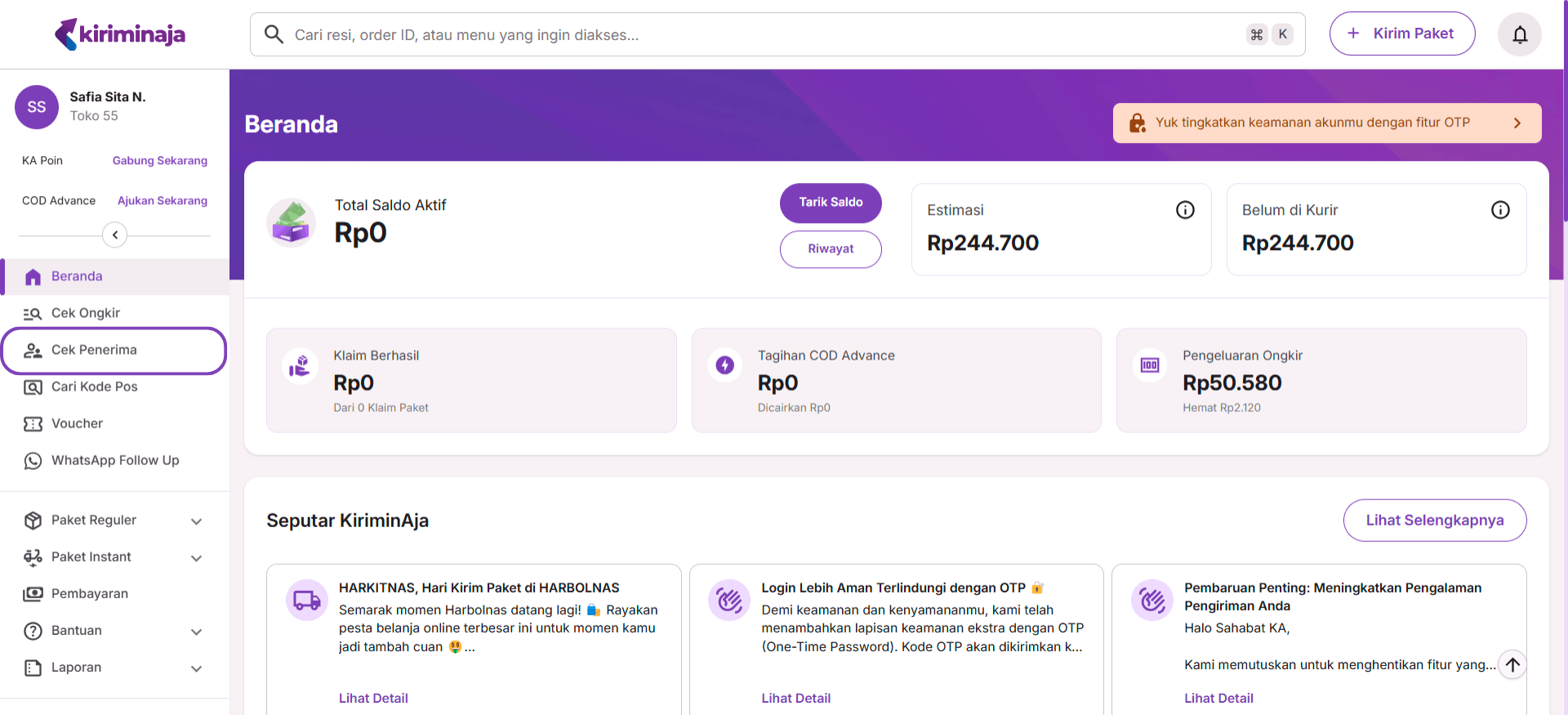Click the Estimasi info icon
The width and height of the screenshot is (1568, 715).
[x=1185, y=210]
